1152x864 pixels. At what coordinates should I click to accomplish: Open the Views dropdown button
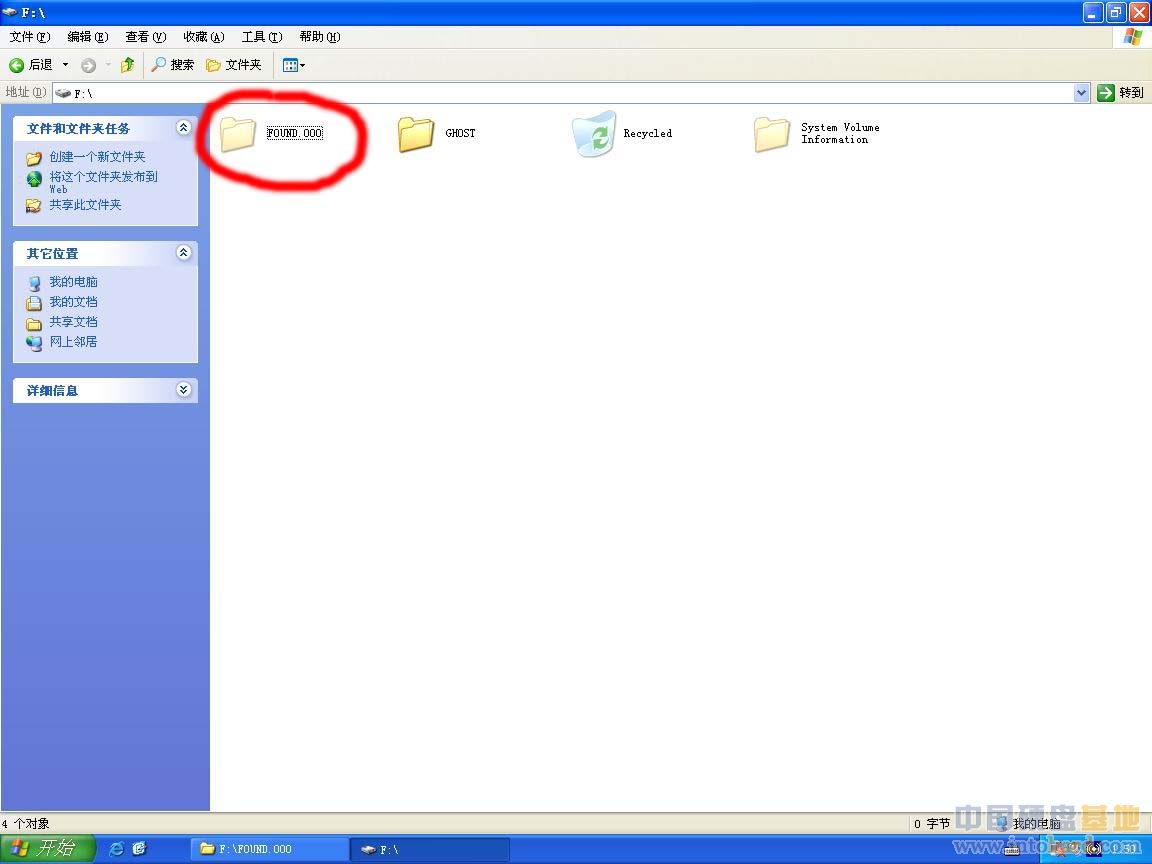(294, 65)
